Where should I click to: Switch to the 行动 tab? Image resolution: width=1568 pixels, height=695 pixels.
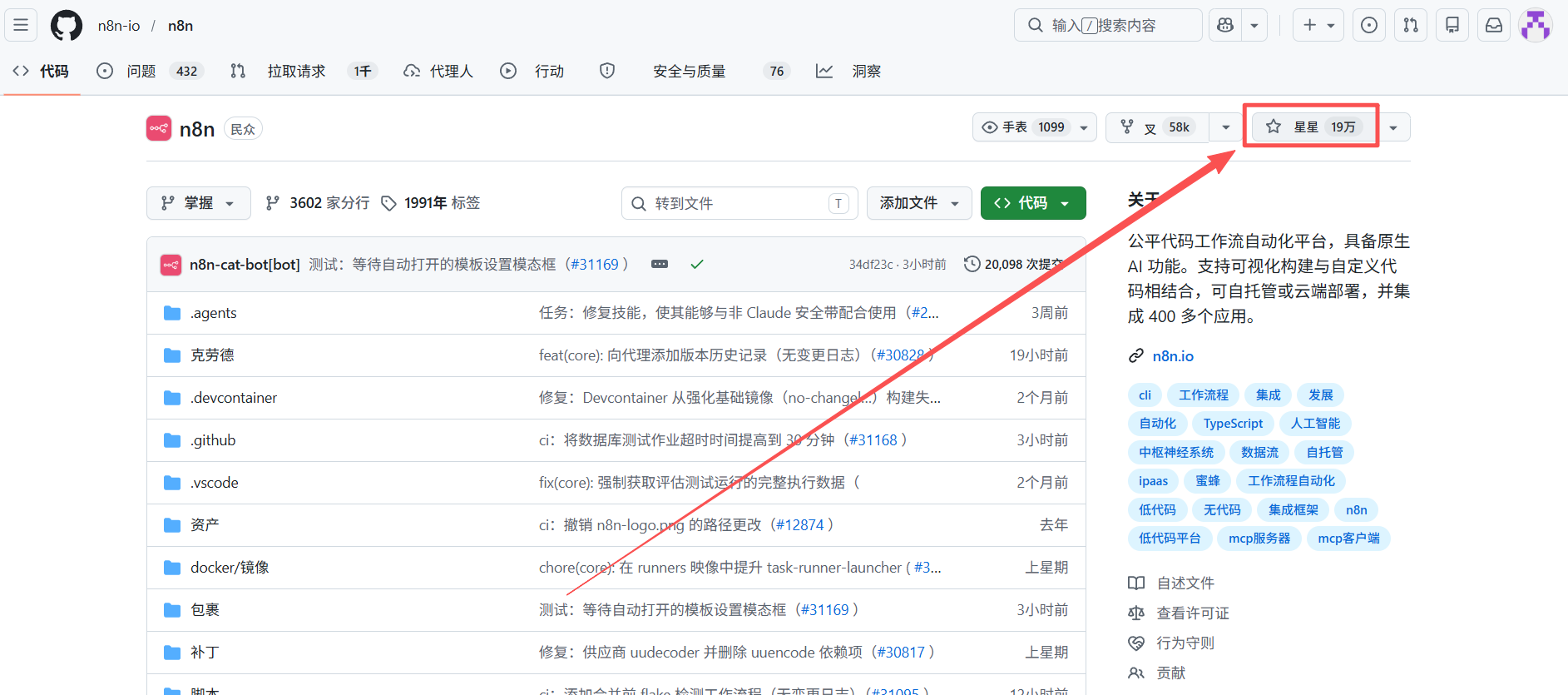pos(532,72)
